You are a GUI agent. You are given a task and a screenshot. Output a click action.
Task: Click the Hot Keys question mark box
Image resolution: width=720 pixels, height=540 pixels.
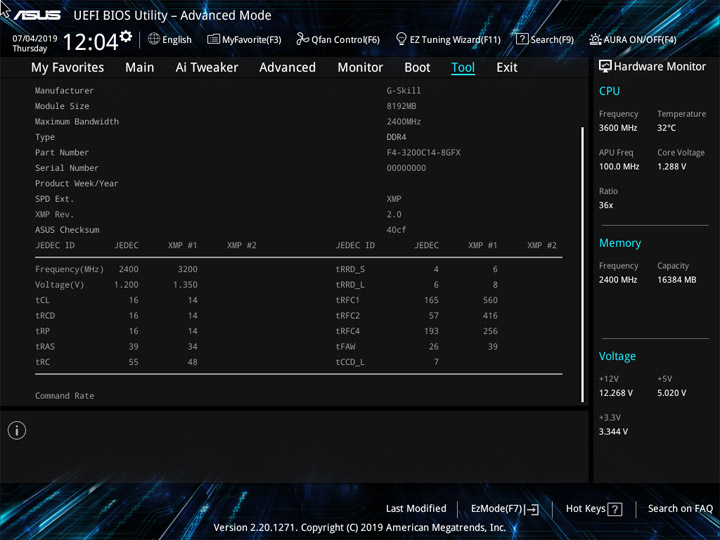point(614,509)
